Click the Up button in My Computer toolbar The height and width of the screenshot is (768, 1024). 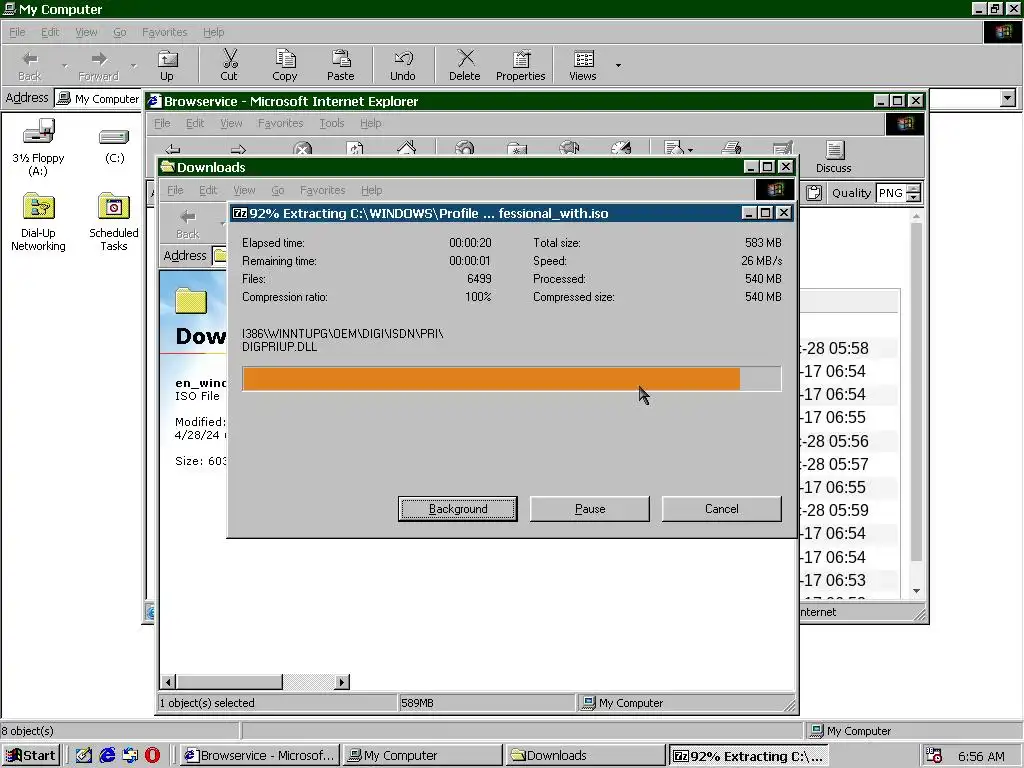point(167,65)
